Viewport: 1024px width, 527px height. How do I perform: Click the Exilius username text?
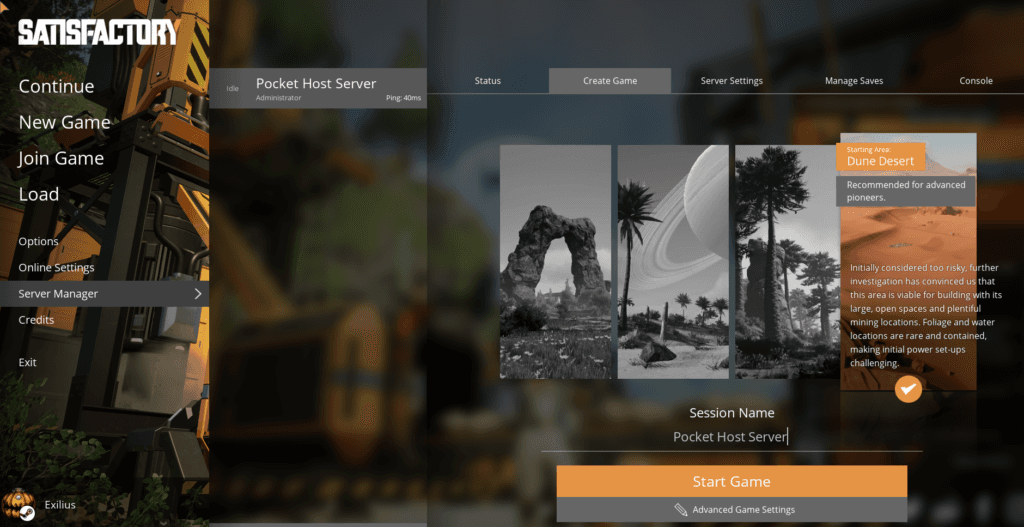(60, 504)
